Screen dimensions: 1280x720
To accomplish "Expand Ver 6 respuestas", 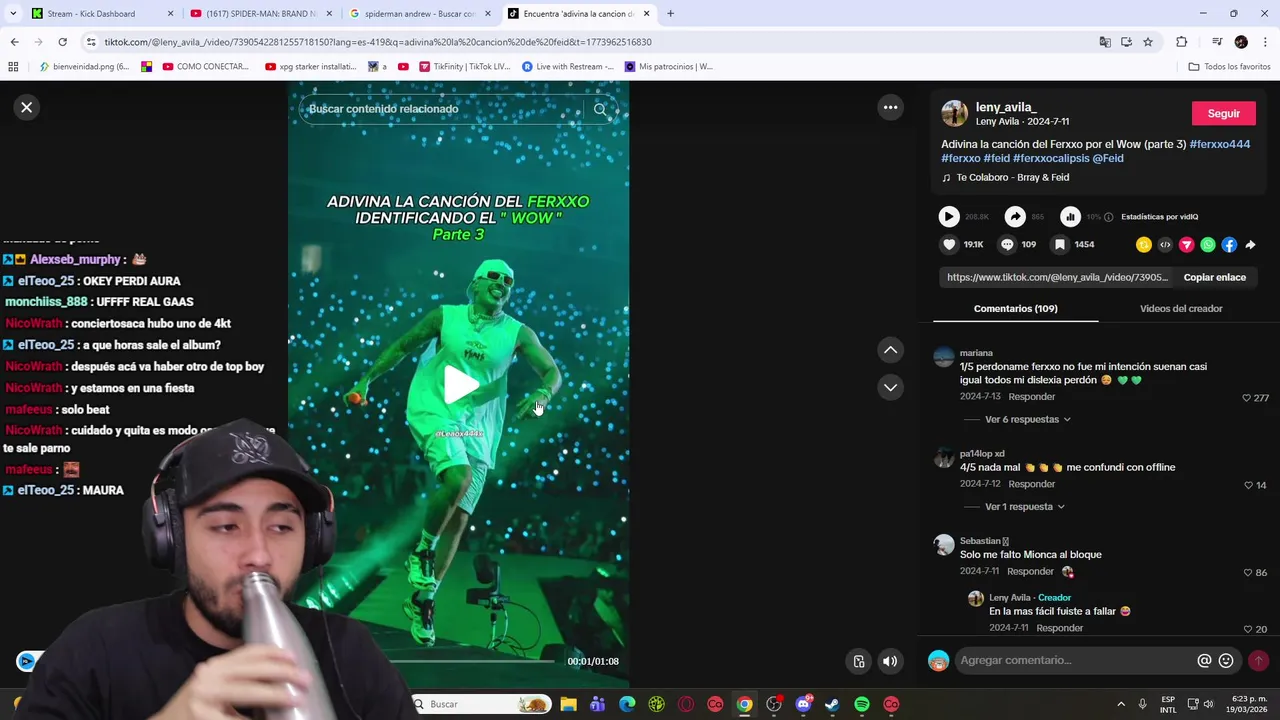I will [x=1028, y=419].
